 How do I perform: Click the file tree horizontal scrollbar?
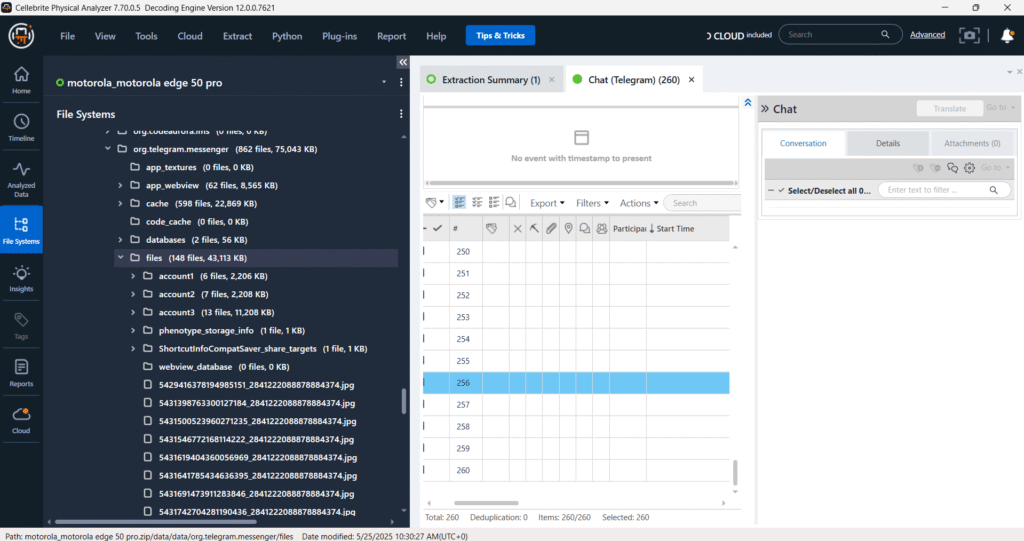pos(155,521)
